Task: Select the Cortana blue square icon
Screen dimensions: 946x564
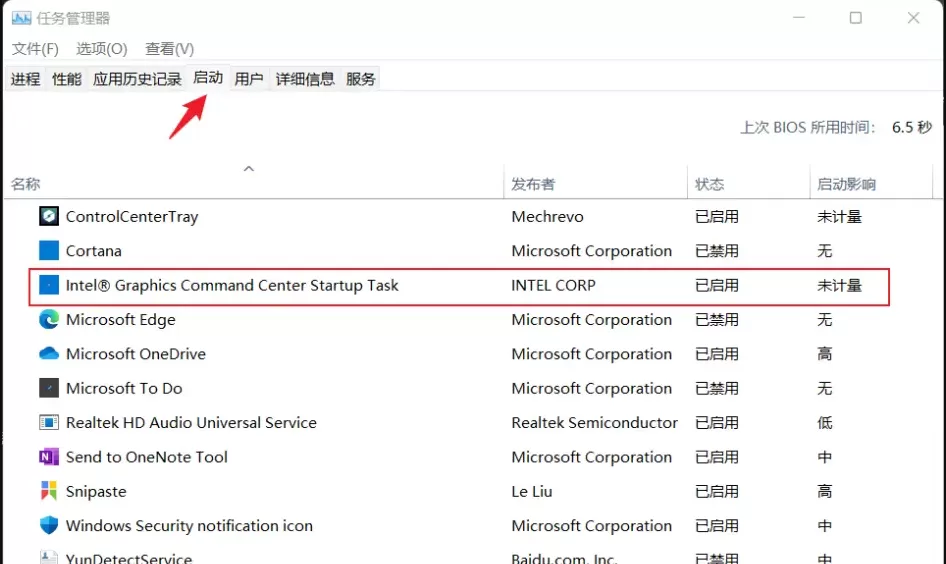Action: pyautogui.click(x=49, y=250)
